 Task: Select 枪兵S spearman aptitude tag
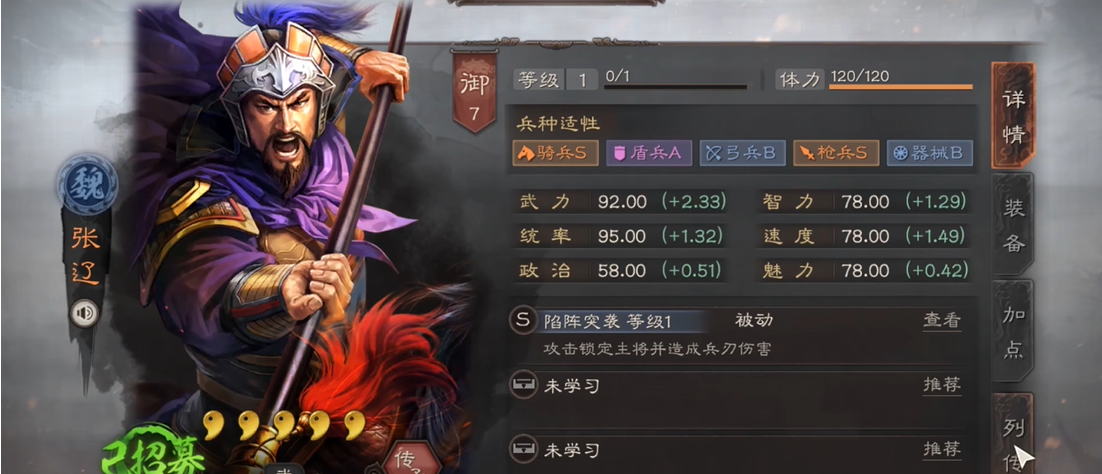point(836,153)
